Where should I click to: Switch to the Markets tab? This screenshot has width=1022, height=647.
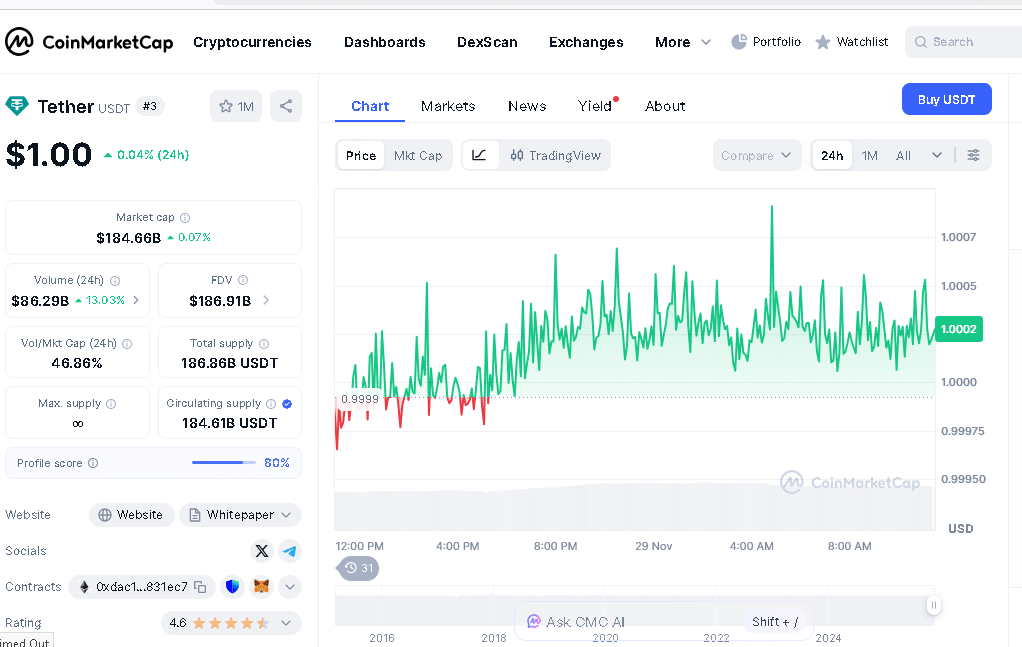click(x=448, y=106)
